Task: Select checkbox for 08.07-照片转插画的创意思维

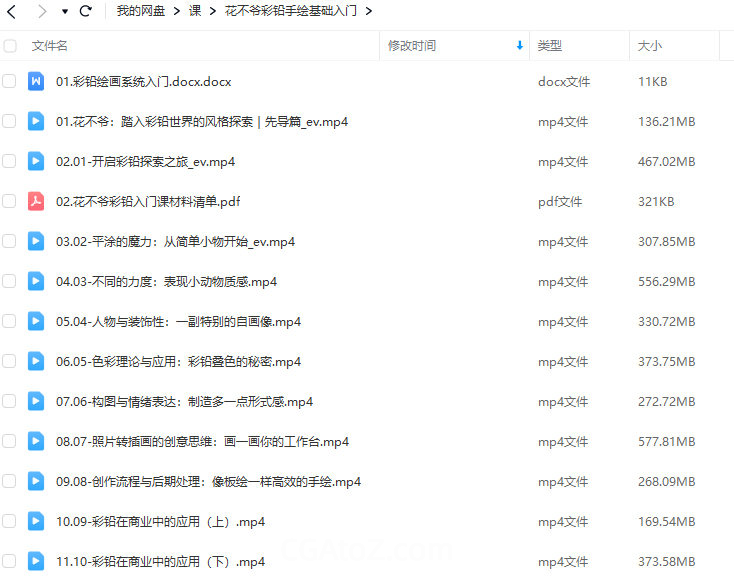Action: coord(9,441)
